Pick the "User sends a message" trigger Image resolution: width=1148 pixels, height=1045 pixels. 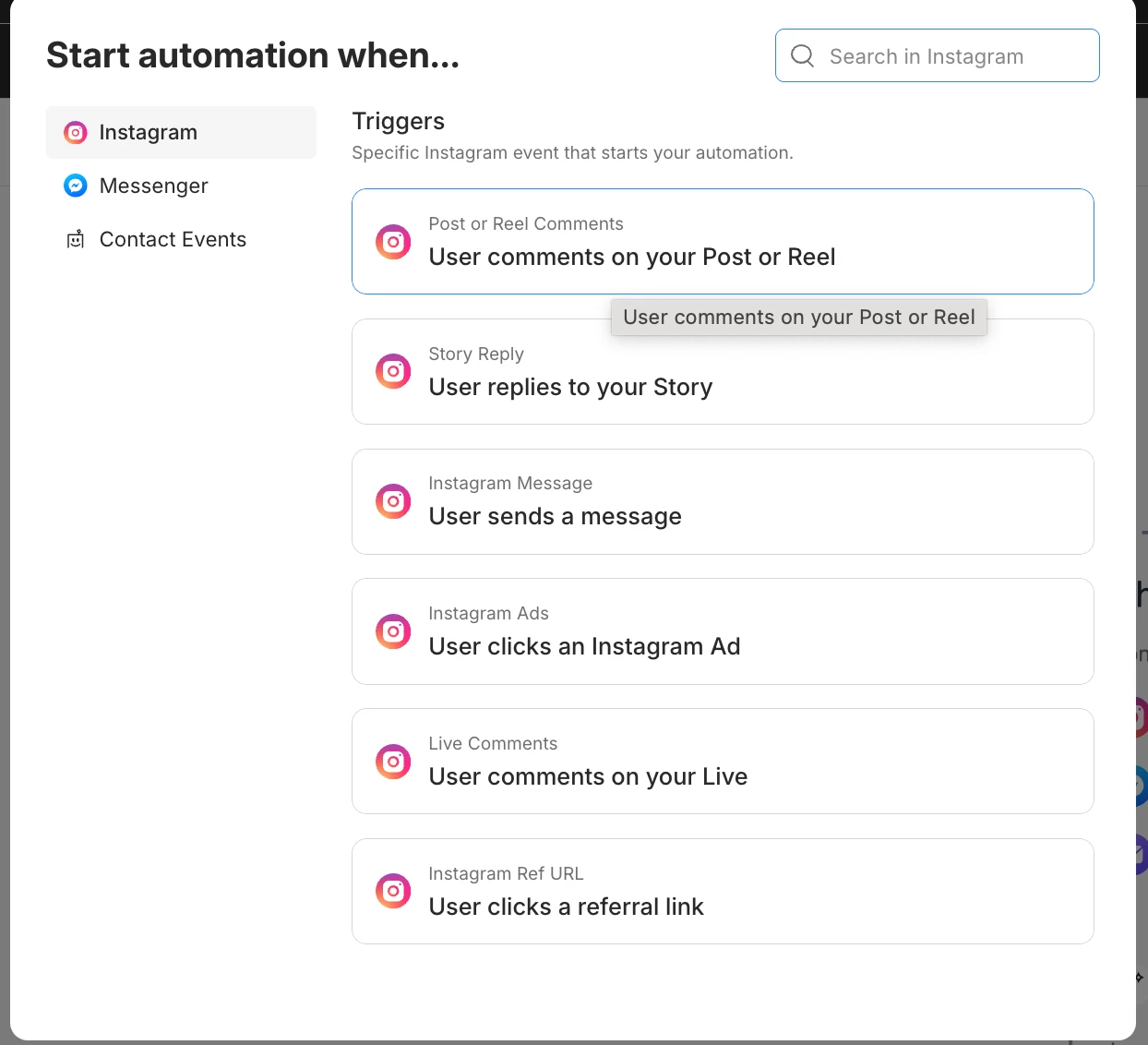[x=555, y=517]
